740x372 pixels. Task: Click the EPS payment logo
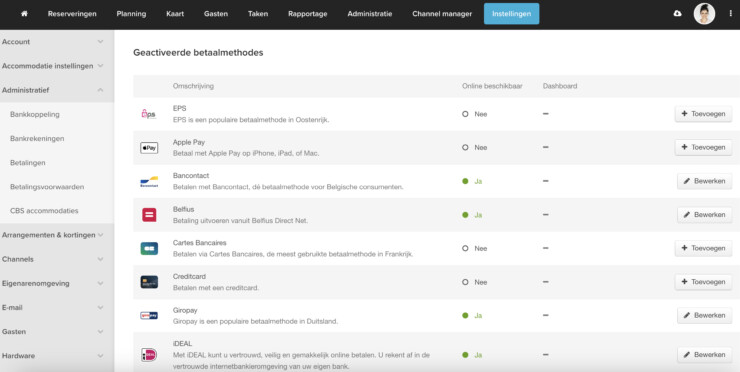pos(149,114)
